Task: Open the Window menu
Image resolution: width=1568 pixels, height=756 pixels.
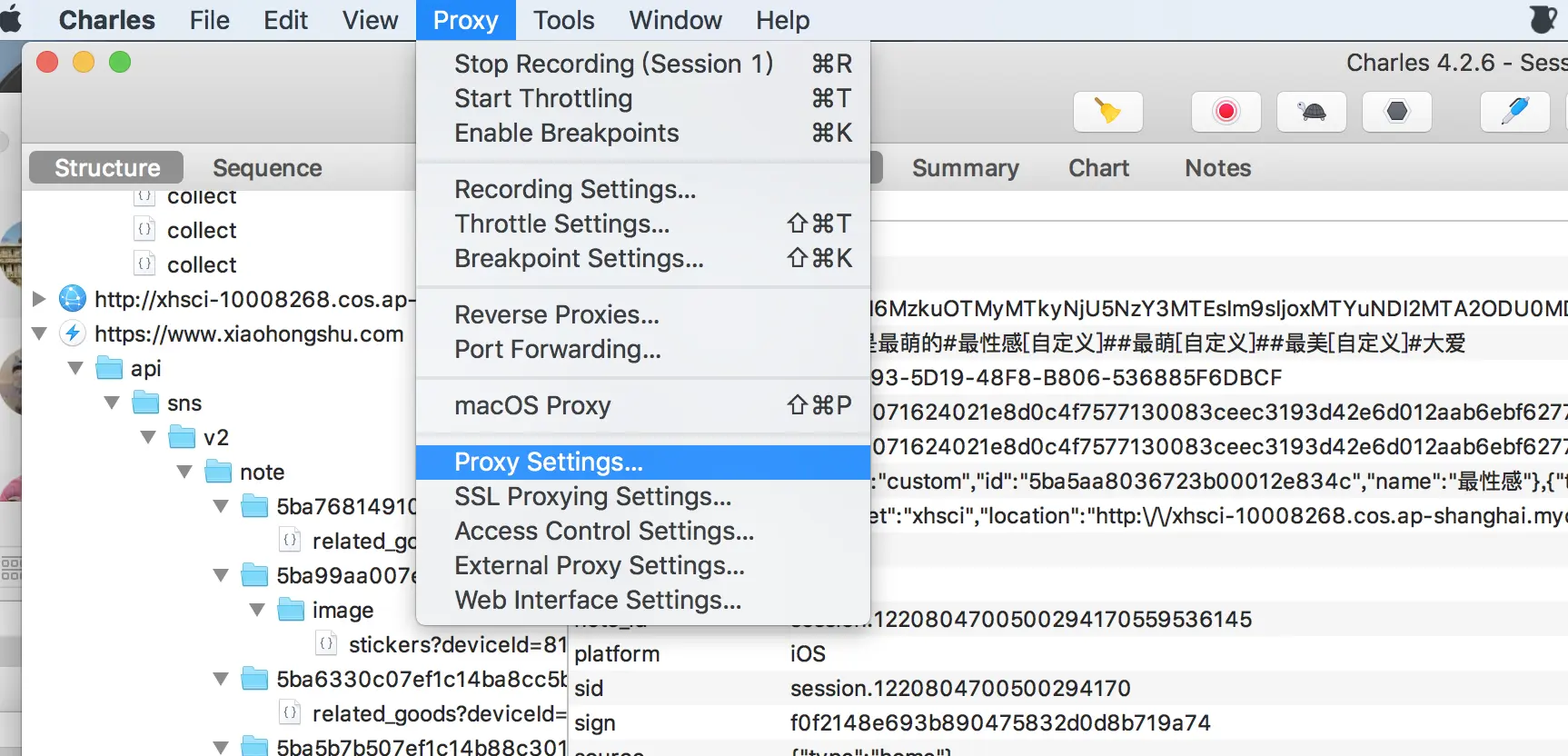Action: pyautogui.click(x=675, y=20)
